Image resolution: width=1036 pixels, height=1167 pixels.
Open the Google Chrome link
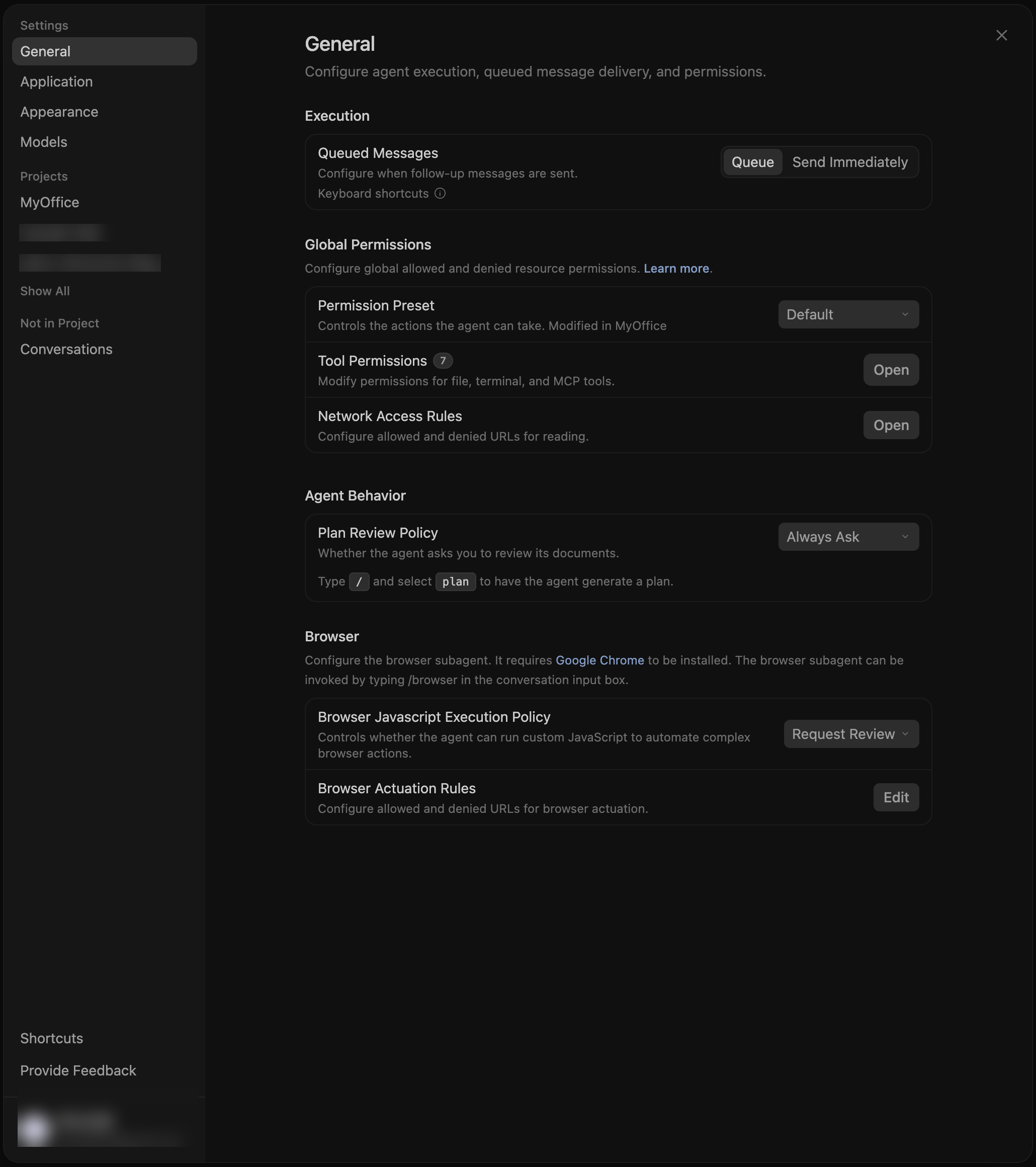coord(599,660)
